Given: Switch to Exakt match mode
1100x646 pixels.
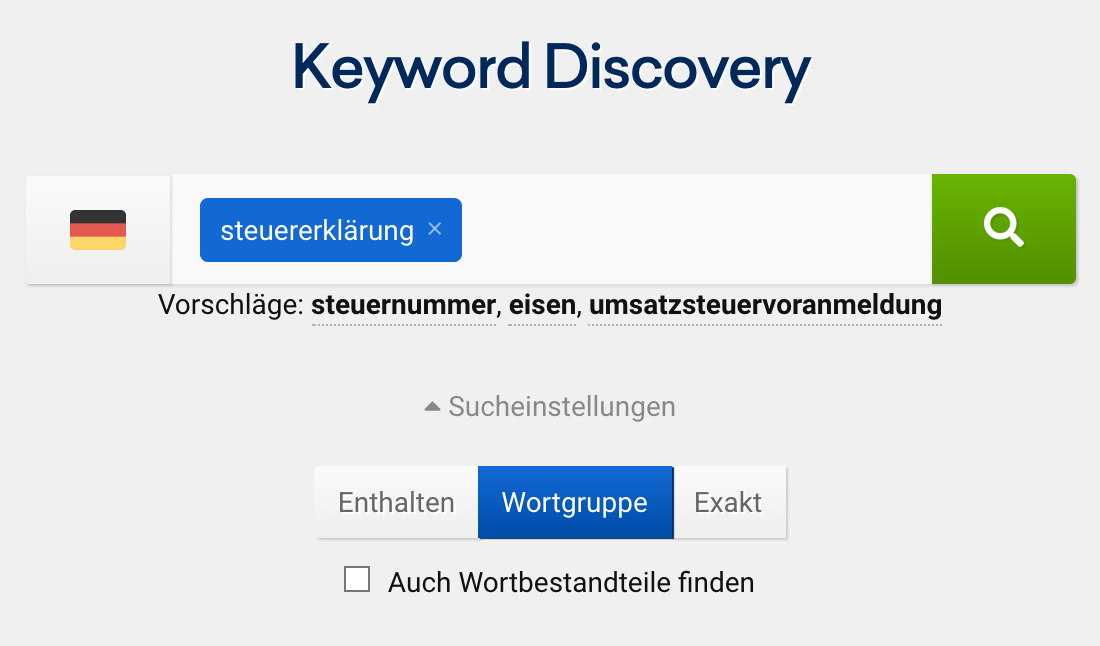Looking at the screenshot, I should [728, 502].
